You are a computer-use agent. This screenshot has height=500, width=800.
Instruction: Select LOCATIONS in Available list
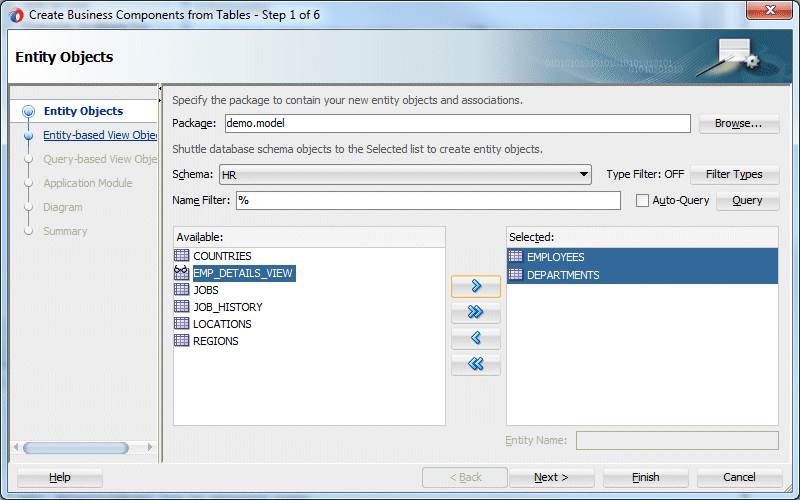point(222,324)
